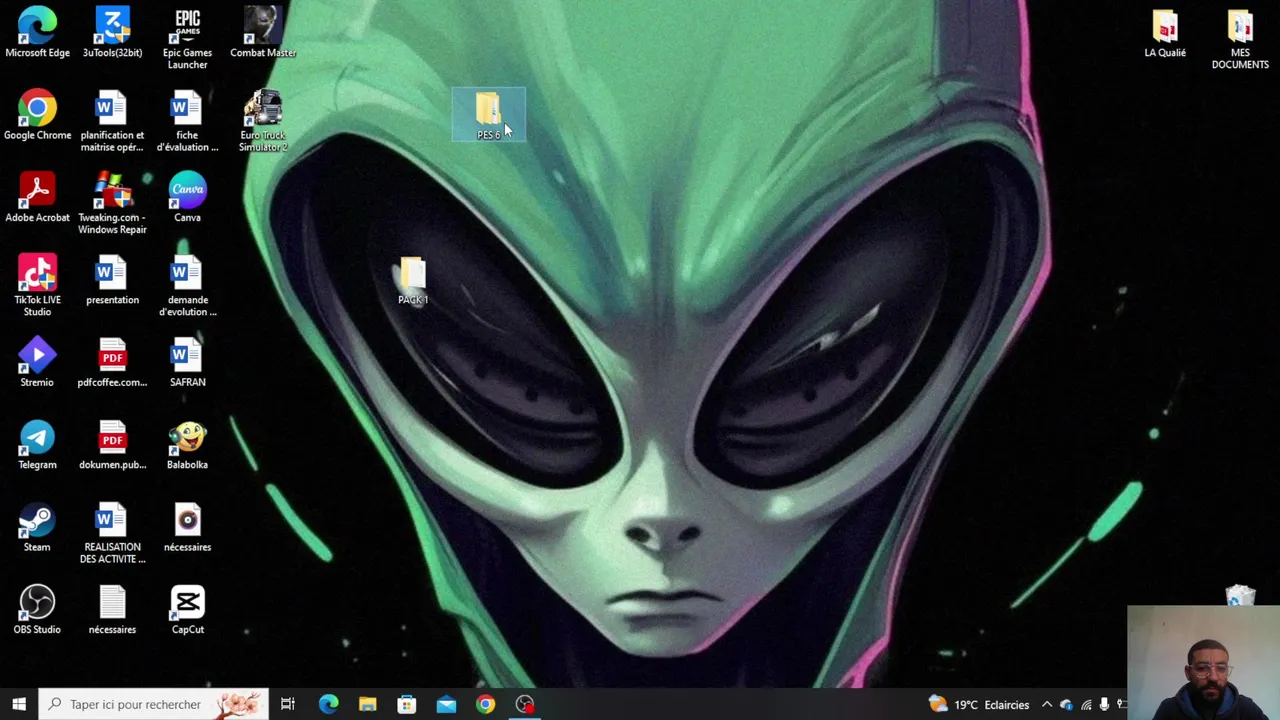Click the recording app taskbar icon

[x=525, y=704]
